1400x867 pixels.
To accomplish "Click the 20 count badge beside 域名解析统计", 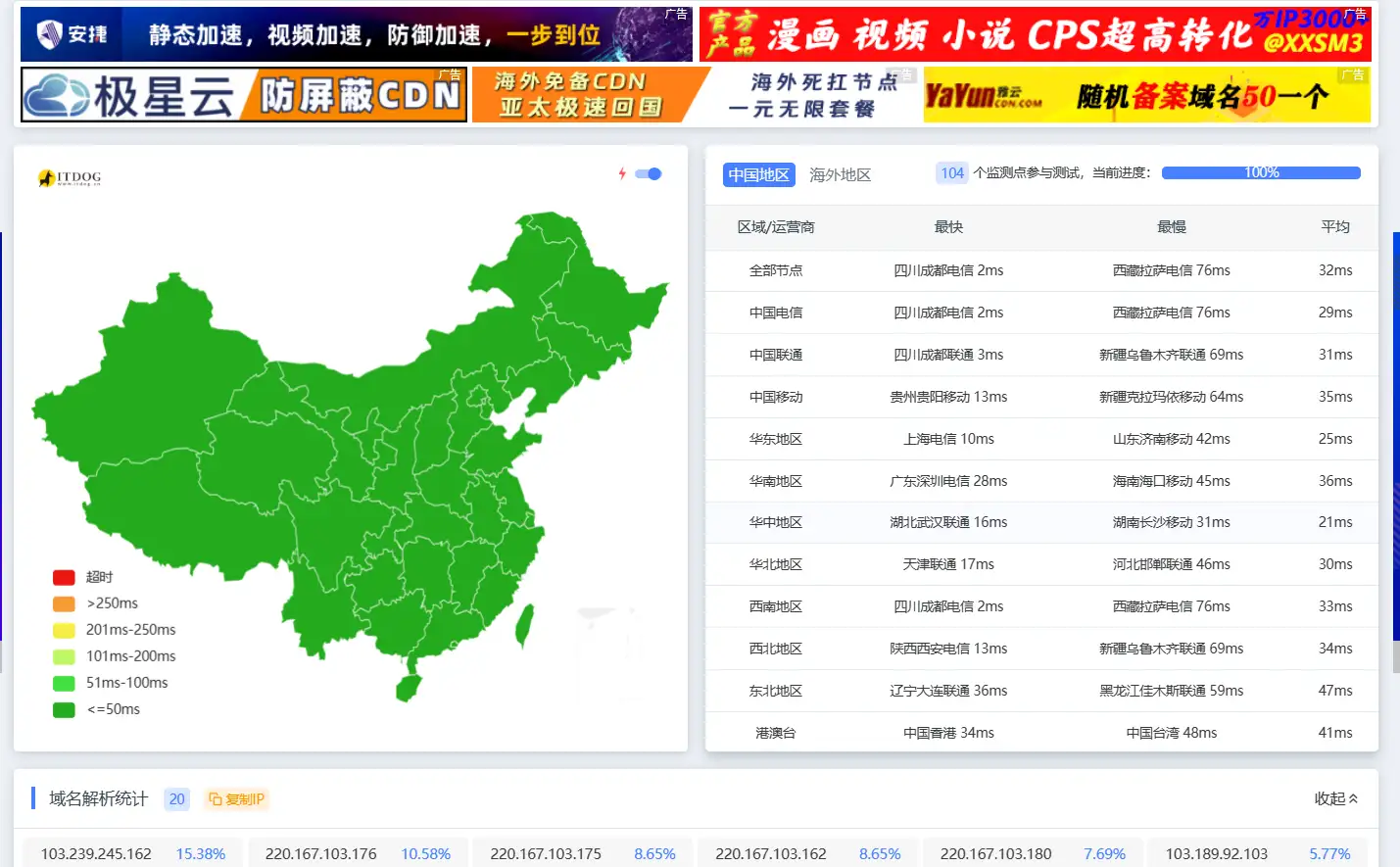I will (x=176, y=799).
